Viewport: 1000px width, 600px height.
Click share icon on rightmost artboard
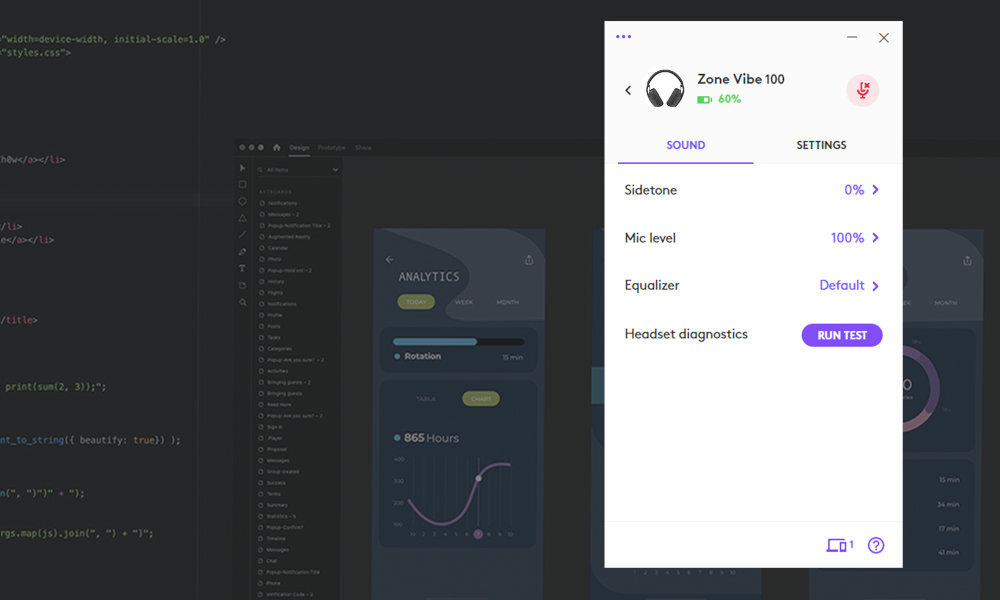[x=967, y=260]
